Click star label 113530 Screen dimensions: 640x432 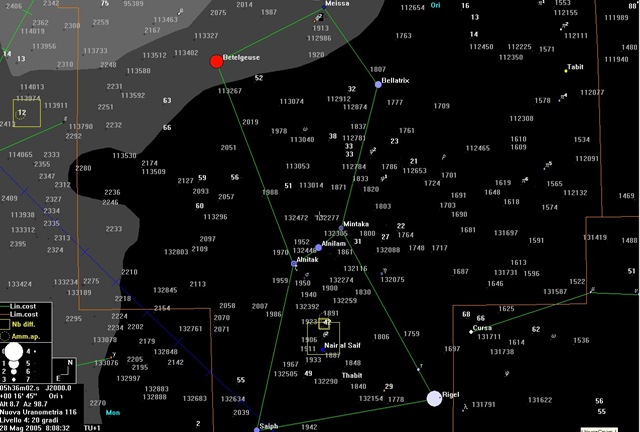click(124, 156)
